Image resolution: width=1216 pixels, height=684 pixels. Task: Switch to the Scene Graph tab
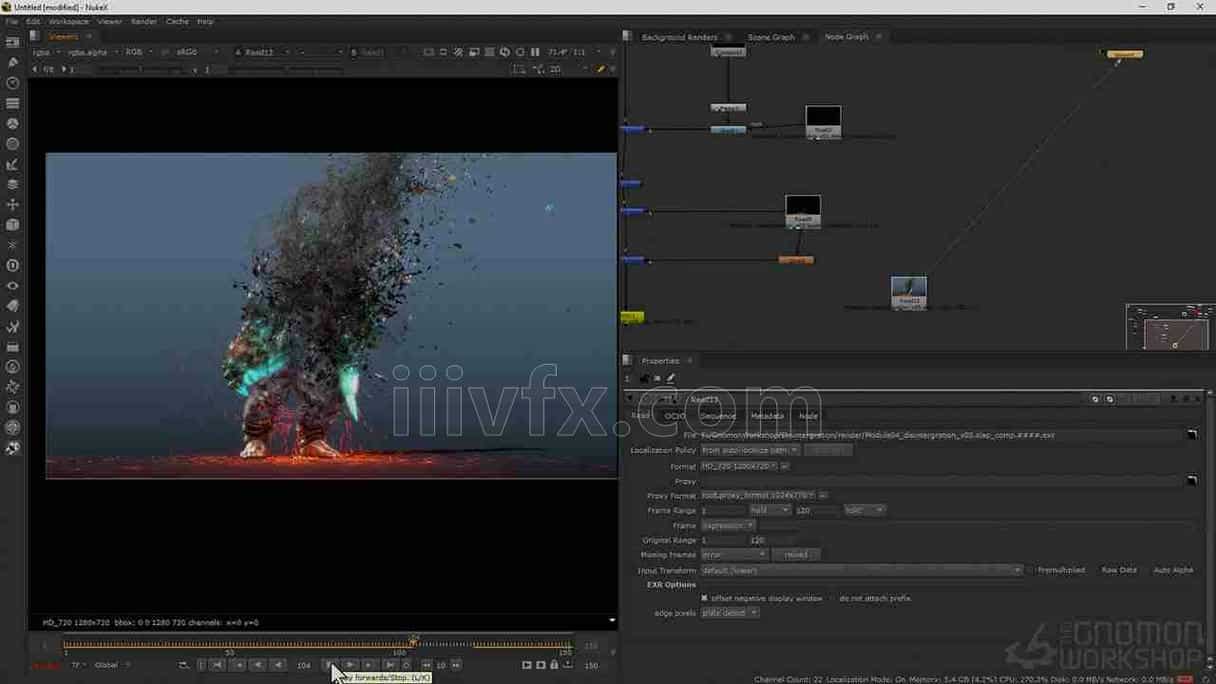pos(771,37)
